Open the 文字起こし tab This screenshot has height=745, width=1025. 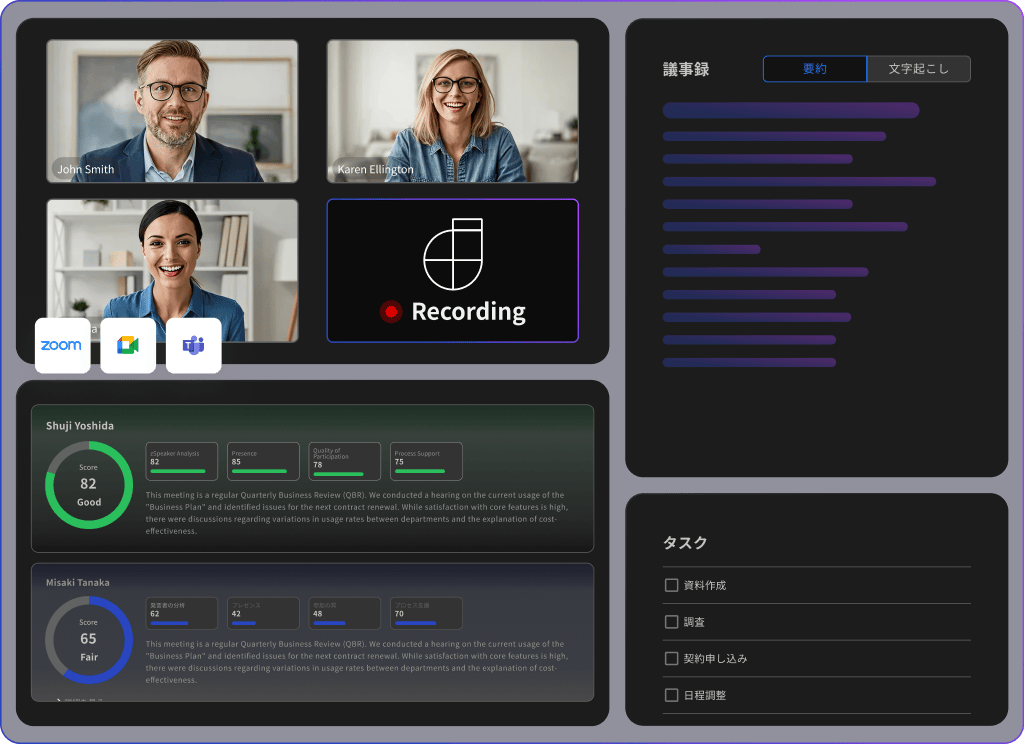(x=918, y=68)
